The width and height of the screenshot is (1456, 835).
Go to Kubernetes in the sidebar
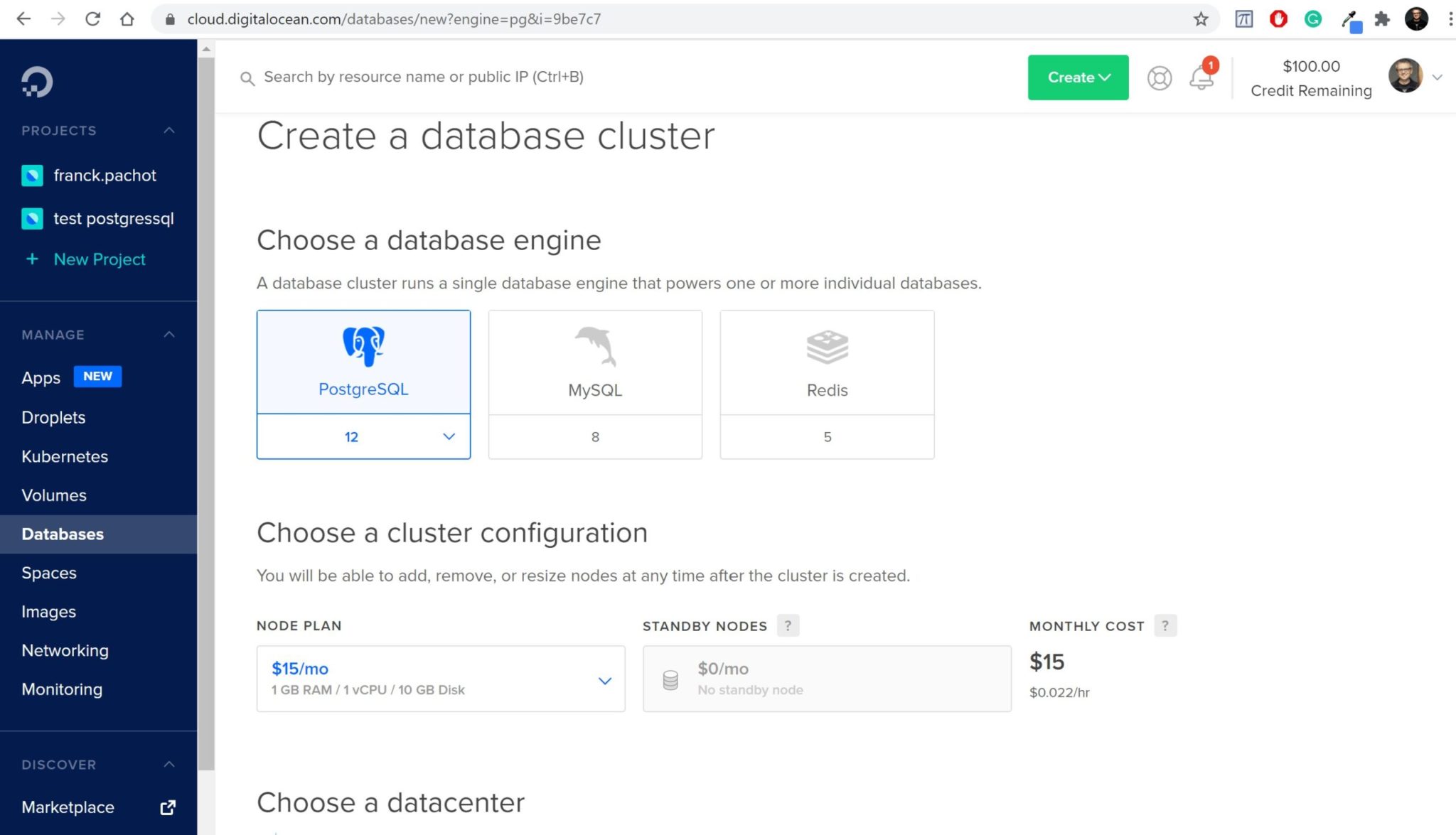[65, 456]
